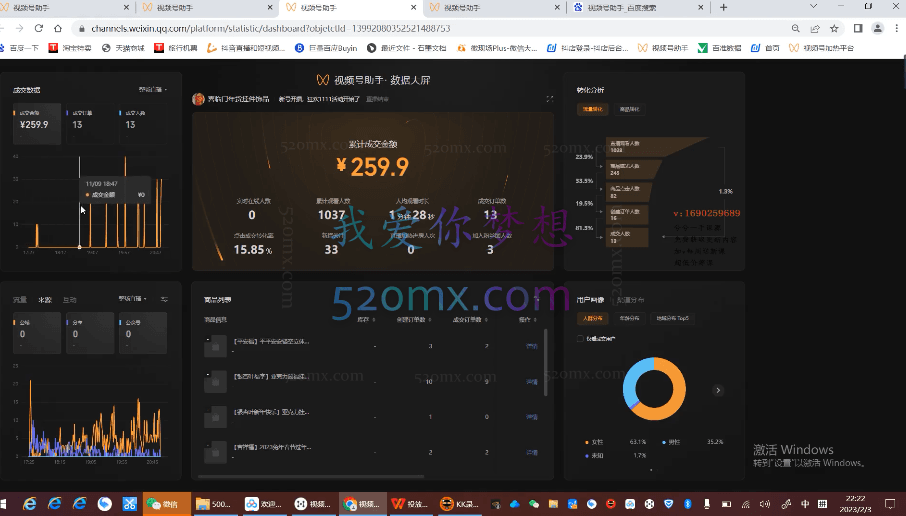
Task: Click the share page icon in address bar
Action: [815, 28]
